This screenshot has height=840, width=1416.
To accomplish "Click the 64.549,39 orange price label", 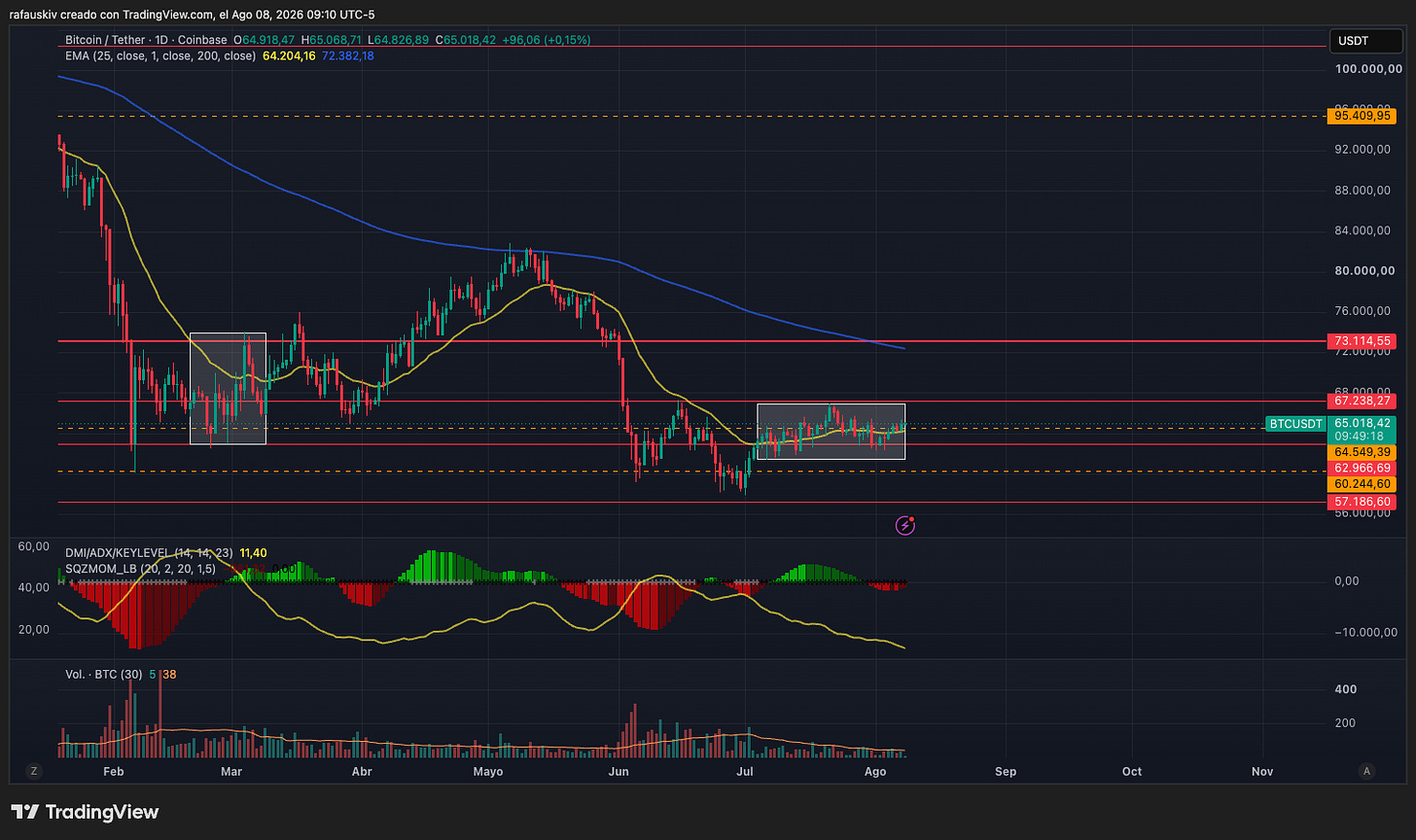I will pos(1363,452).
